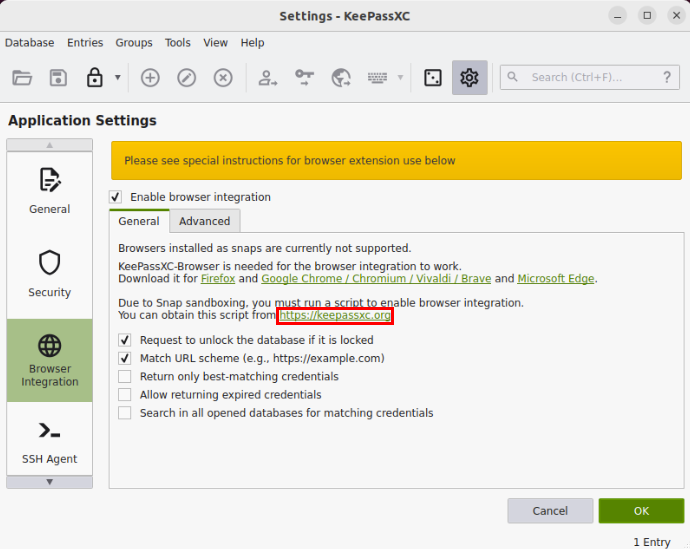
Task: Switch to the General sub-tab
Action: tap(139, 221)
